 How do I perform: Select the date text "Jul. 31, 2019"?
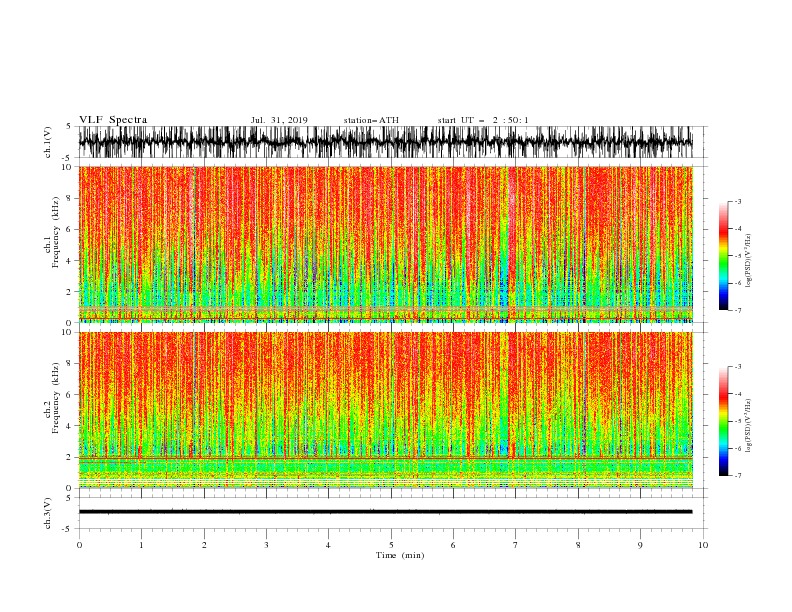coord(279,120)
